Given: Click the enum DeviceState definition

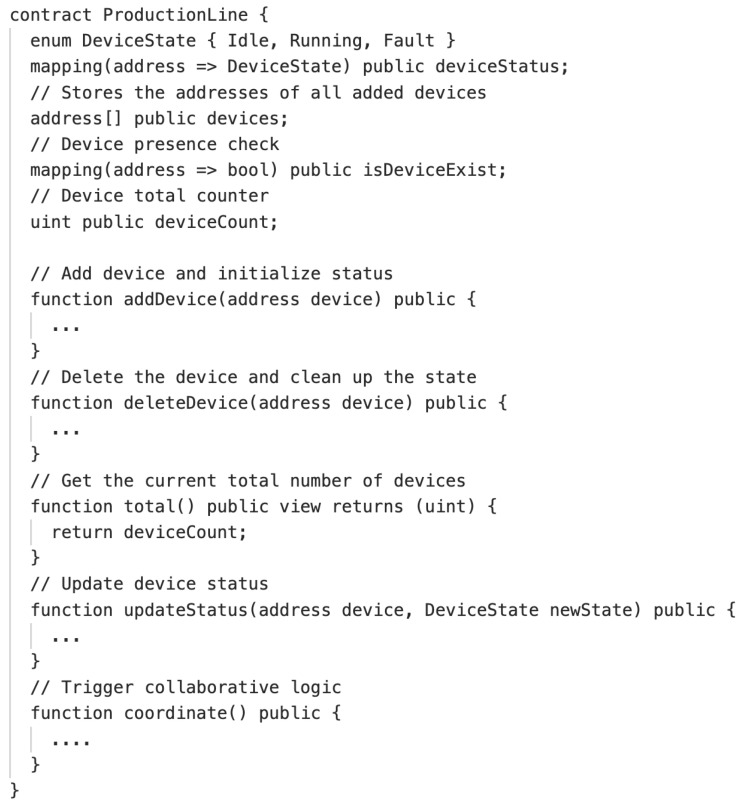Looking at the screenshot, I should [242, 40].
